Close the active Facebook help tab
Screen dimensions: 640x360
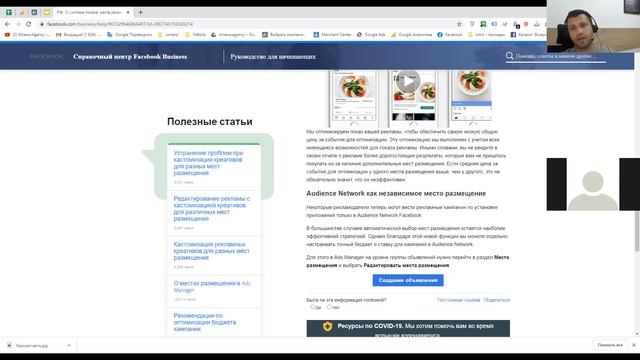pos(128,12)
